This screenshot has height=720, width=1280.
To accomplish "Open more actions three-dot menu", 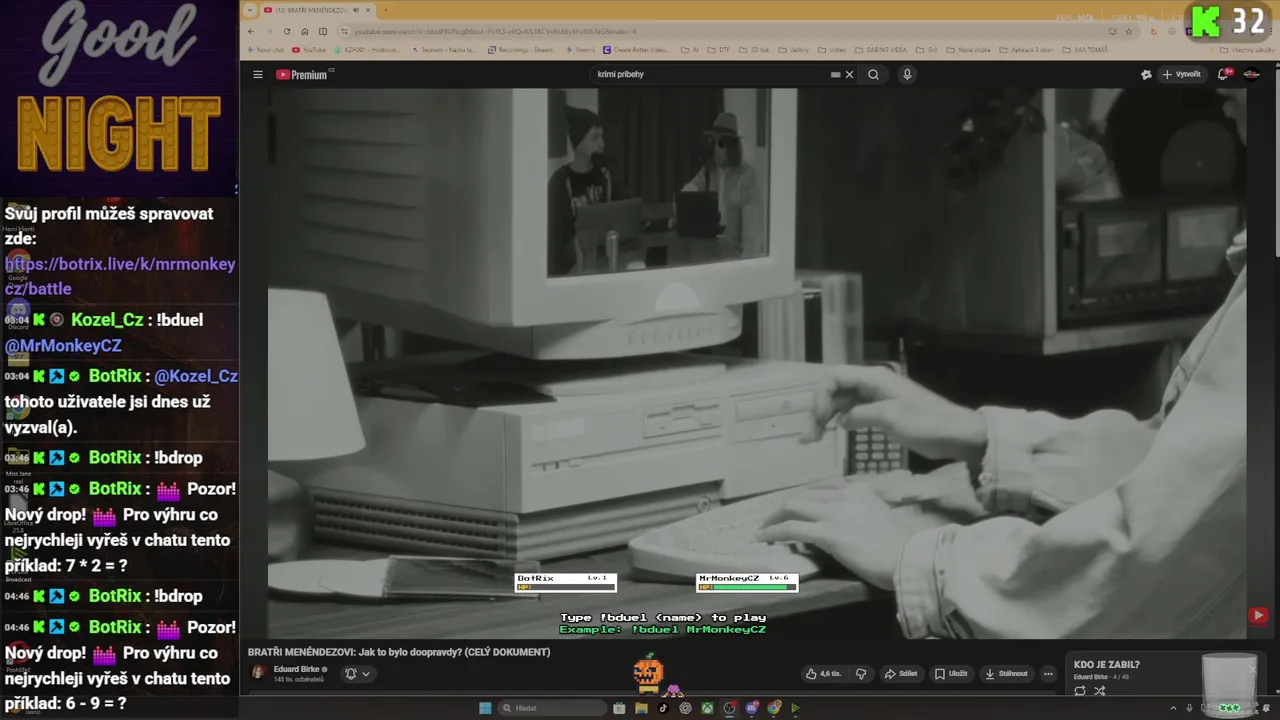I will click(1048, 673).
